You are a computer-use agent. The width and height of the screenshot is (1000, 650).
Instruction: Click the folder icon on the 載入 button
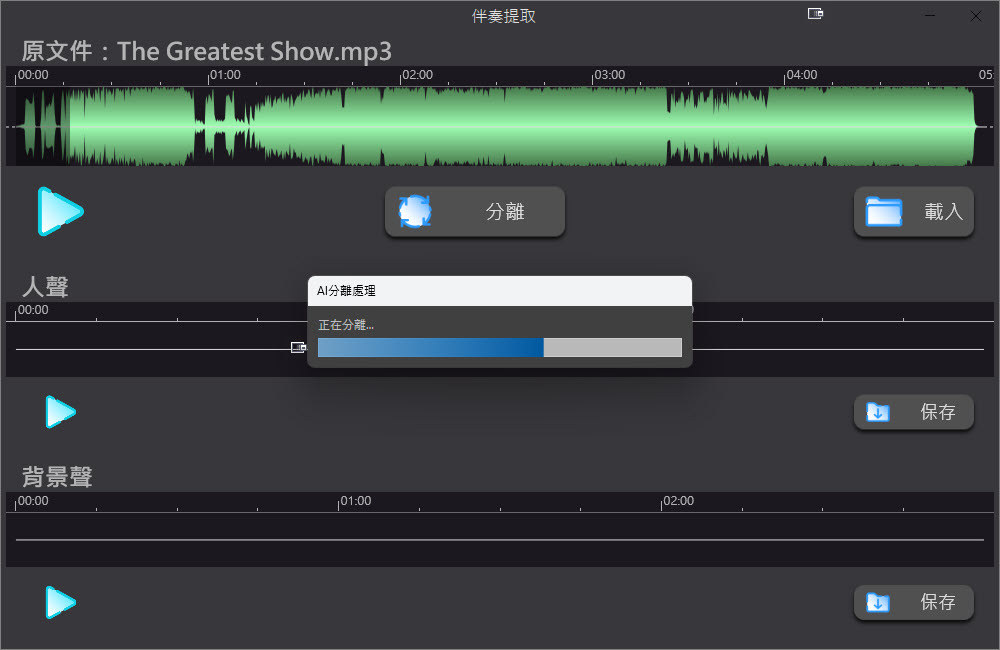tap(886, 211)
